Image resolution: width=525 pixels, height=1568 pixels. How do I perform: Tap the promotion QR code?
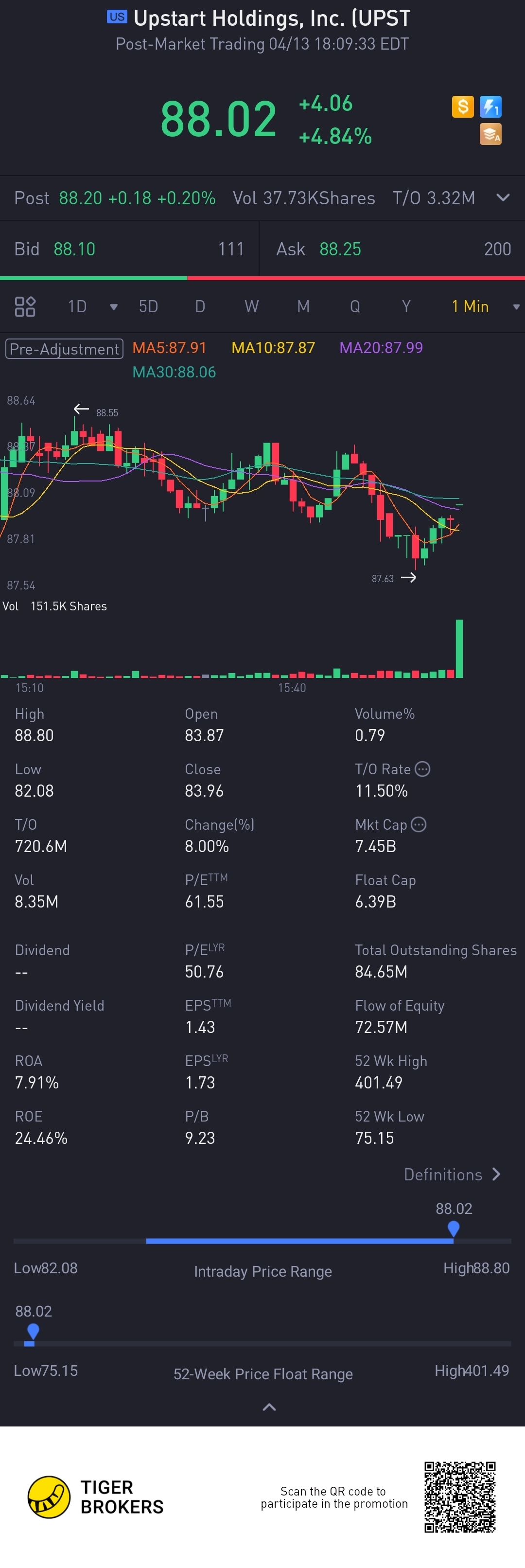(x=460, y=1497)
